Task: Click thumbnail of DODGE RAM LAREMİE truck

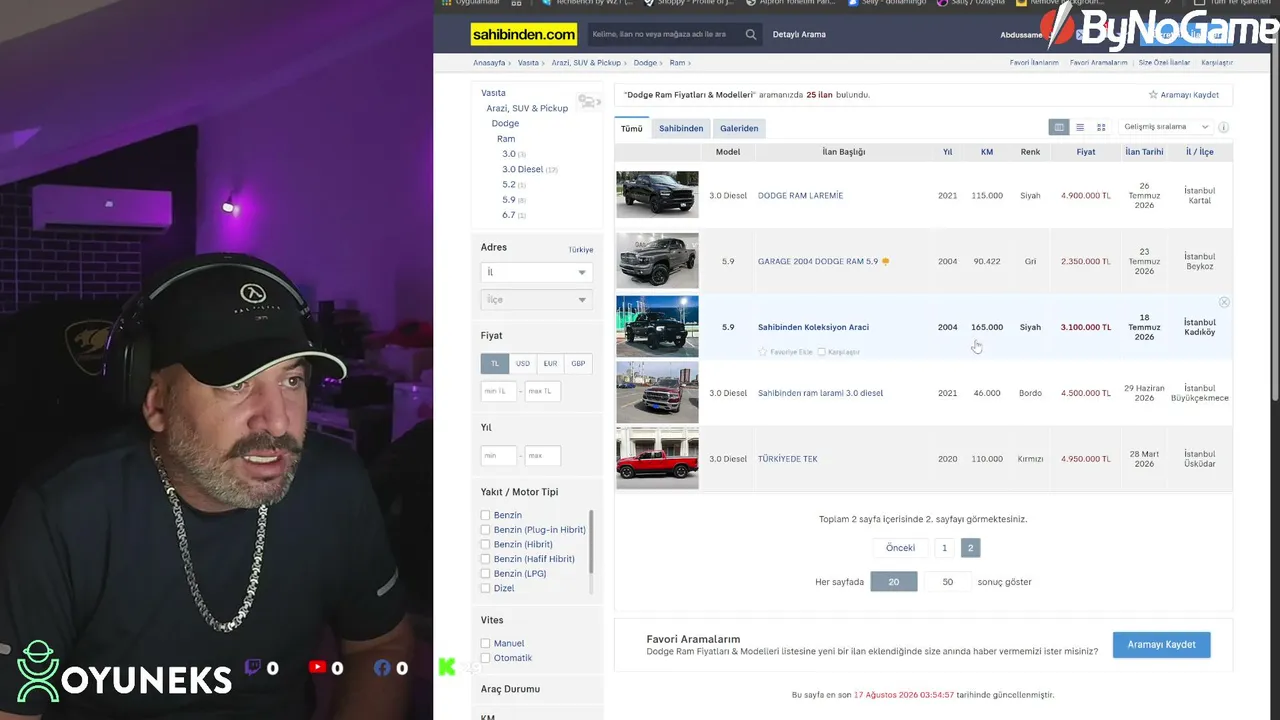Action: [657, 194]
